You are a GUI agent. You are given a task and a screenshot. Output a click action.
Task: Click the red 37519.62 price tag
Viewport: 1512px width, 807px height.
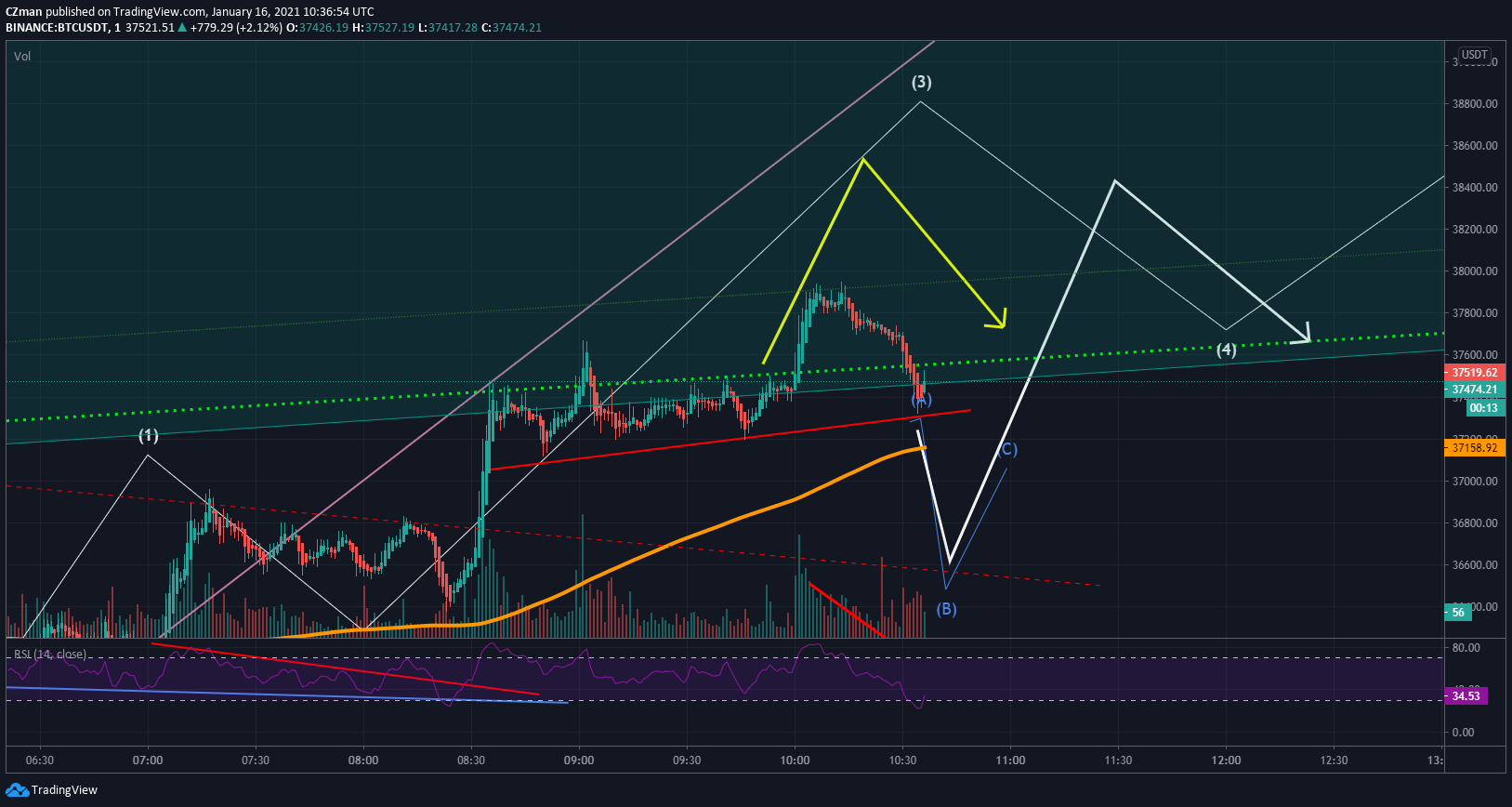click(1475, 373)
